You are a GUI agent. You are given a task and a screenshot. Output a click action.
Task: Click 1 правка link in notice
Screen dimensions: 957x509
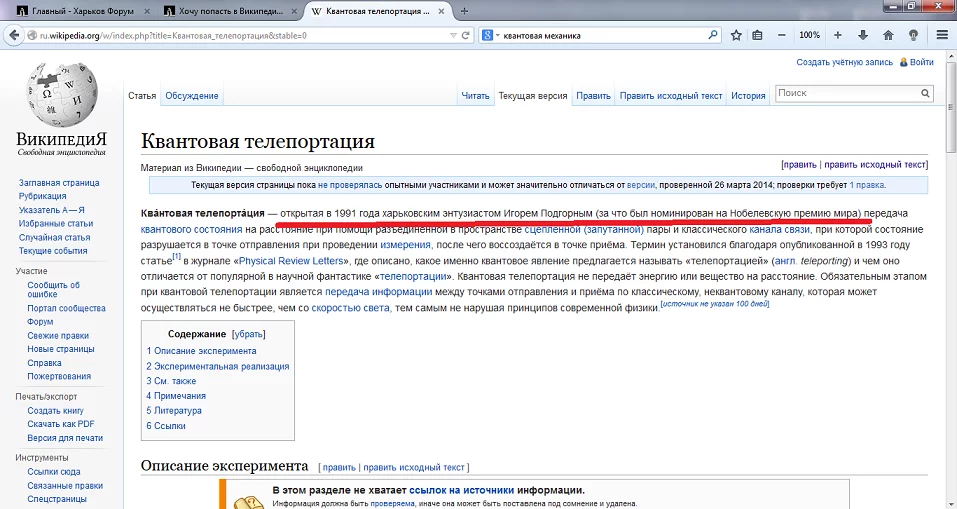(867, 185)
